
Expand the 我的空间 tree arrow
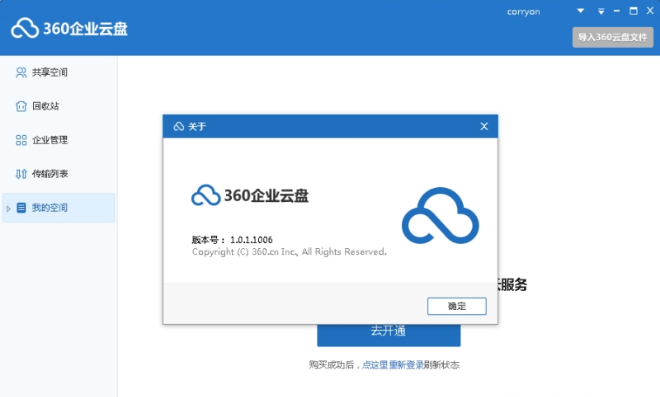pos(8,208)
